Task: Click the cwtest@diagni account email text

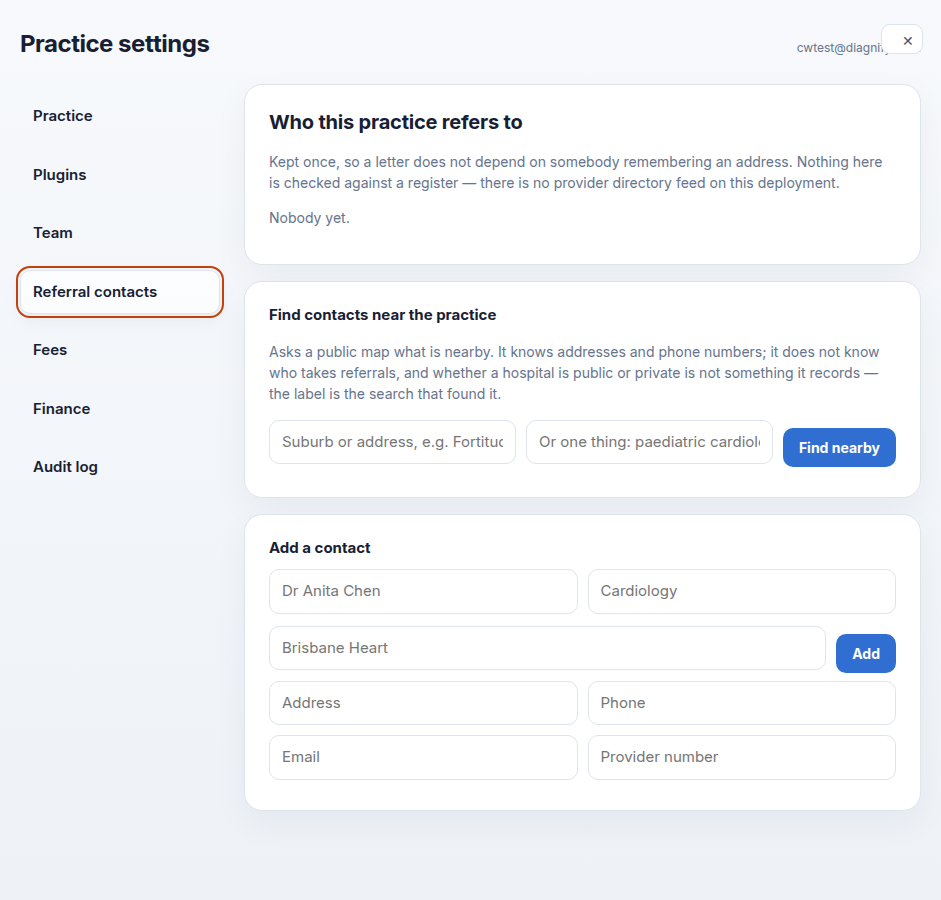Action: point(840,48)
